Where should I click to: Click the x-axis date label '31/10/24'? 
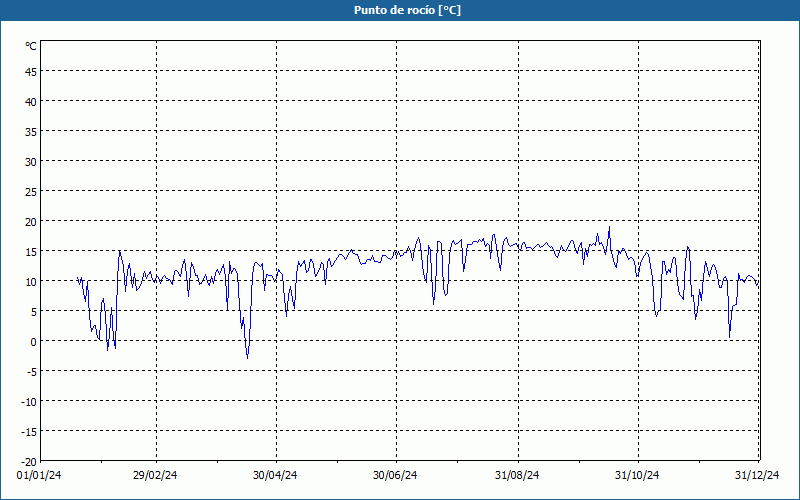click(x=637, y=476)
